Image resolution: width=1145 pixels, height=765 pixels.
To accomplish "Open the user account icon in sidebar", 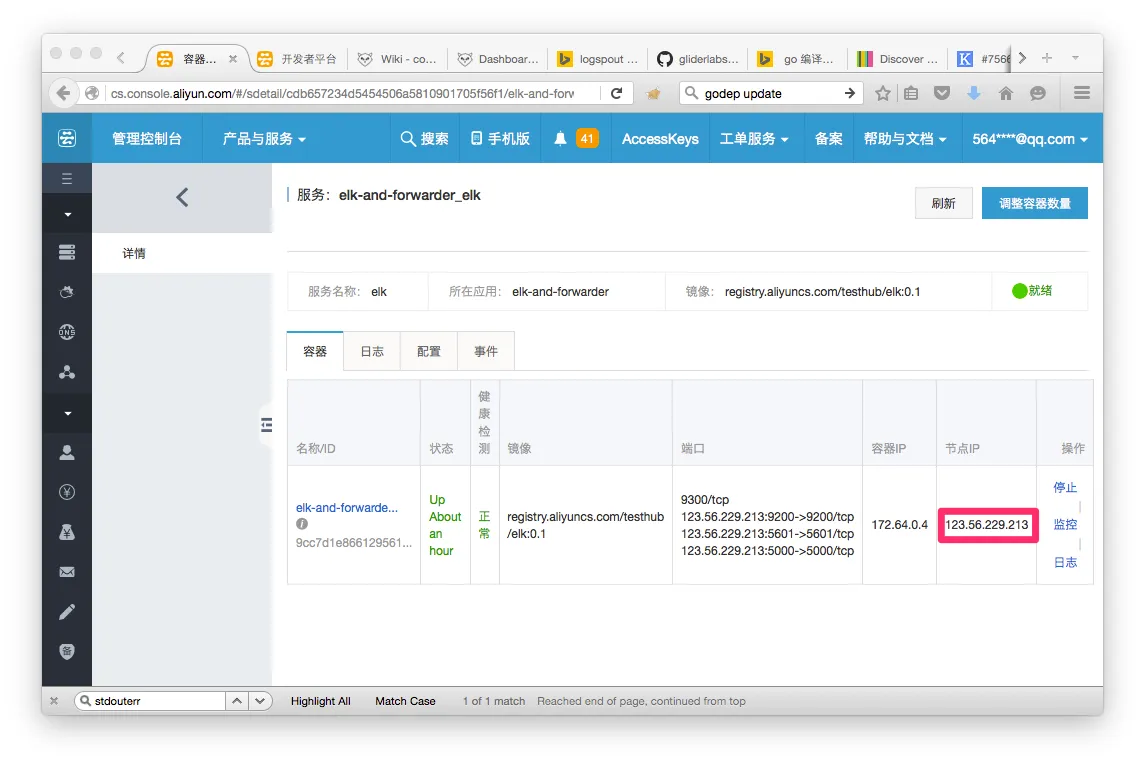I will click(66, 453).
